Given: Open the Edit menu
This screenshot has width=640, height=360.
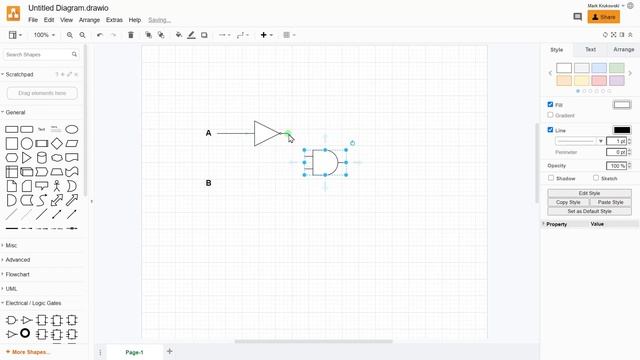Looking at the screenshot, I should (49, 20).
